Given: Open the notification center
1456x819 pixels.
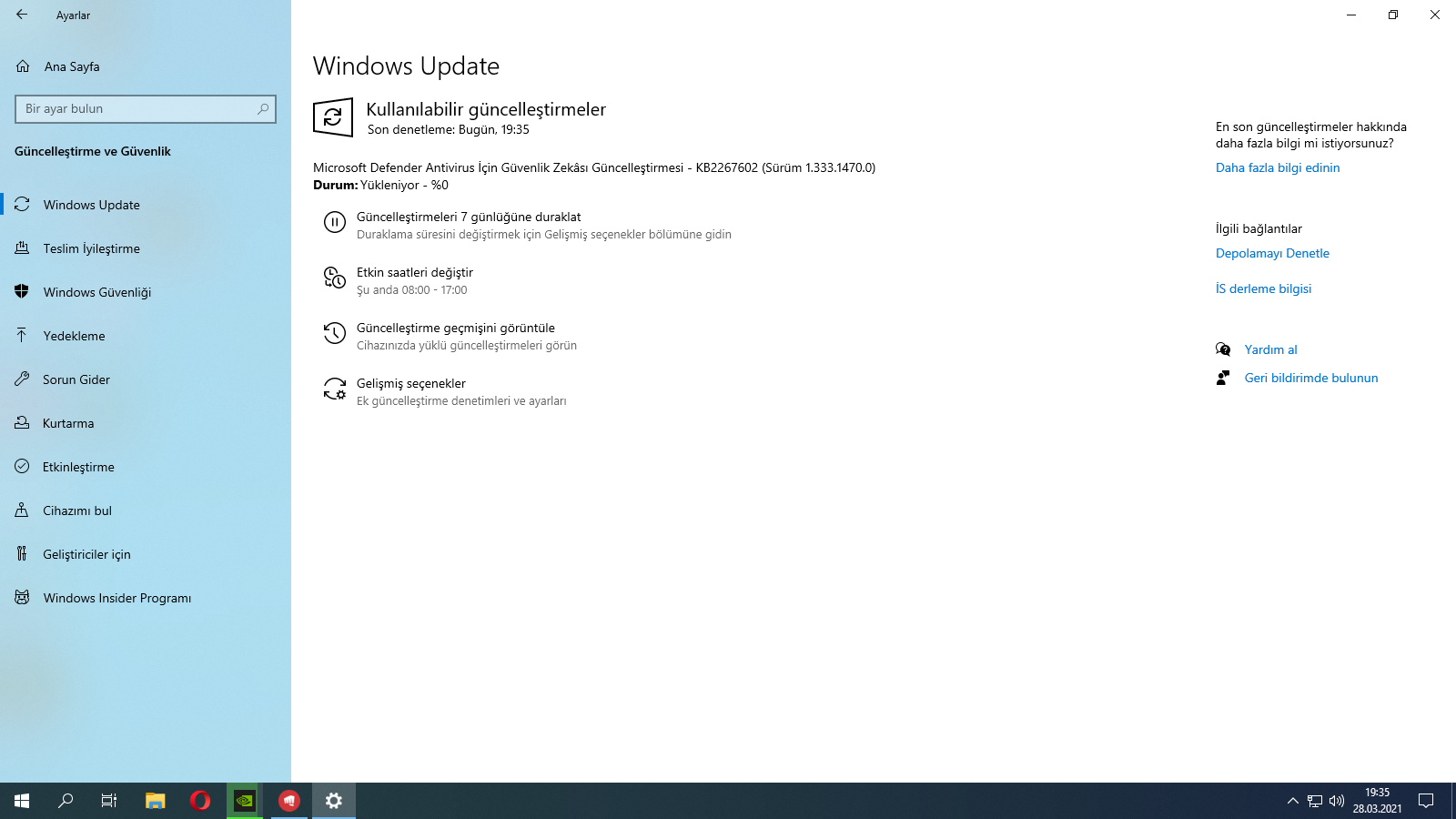Looking at the screenshot, I should tap(1426, 801).
